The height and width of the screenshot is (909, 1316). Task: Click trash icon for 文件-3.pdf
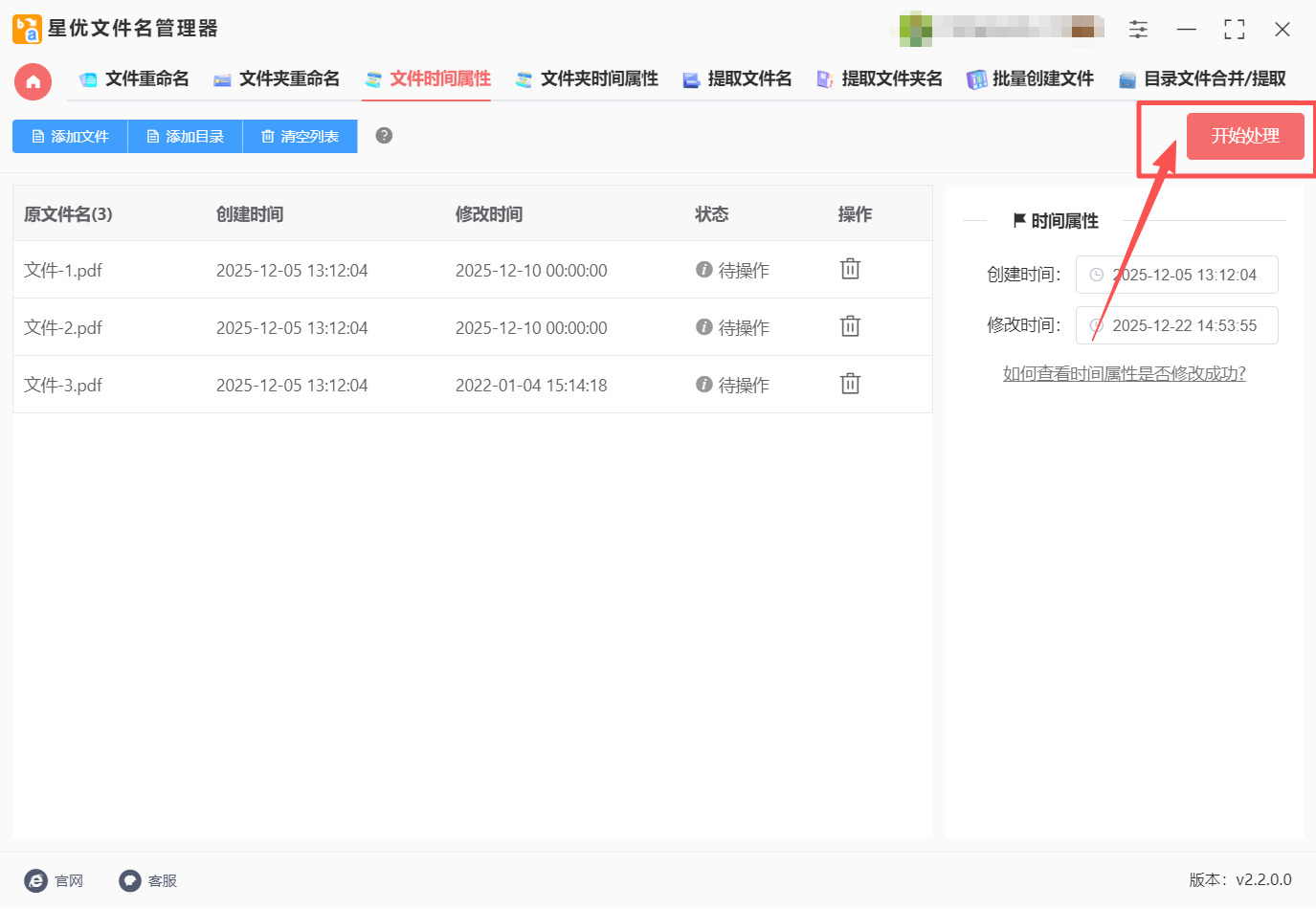click(850, 385)
